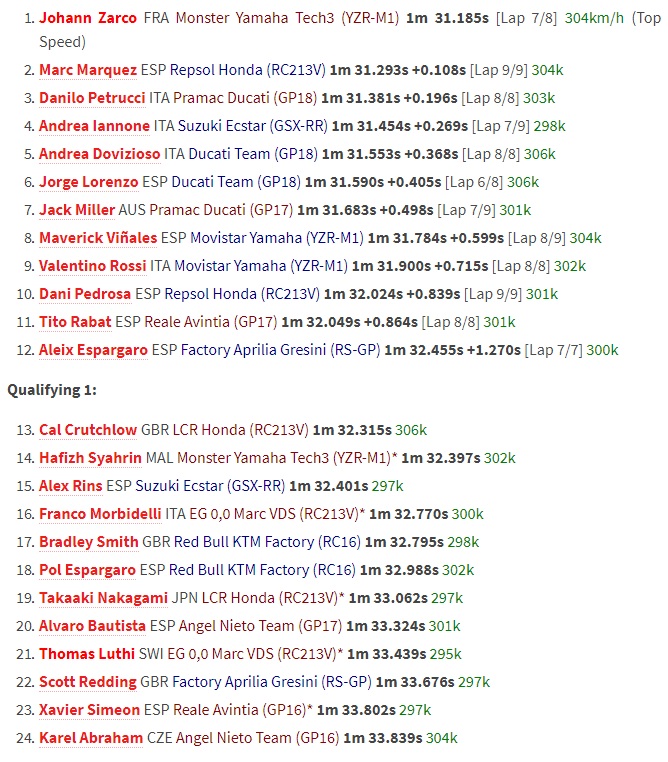Click the Jack Miller rider link
Image resolution: width=668 pixels, height=762 pixels.
[x=76, y=210]
